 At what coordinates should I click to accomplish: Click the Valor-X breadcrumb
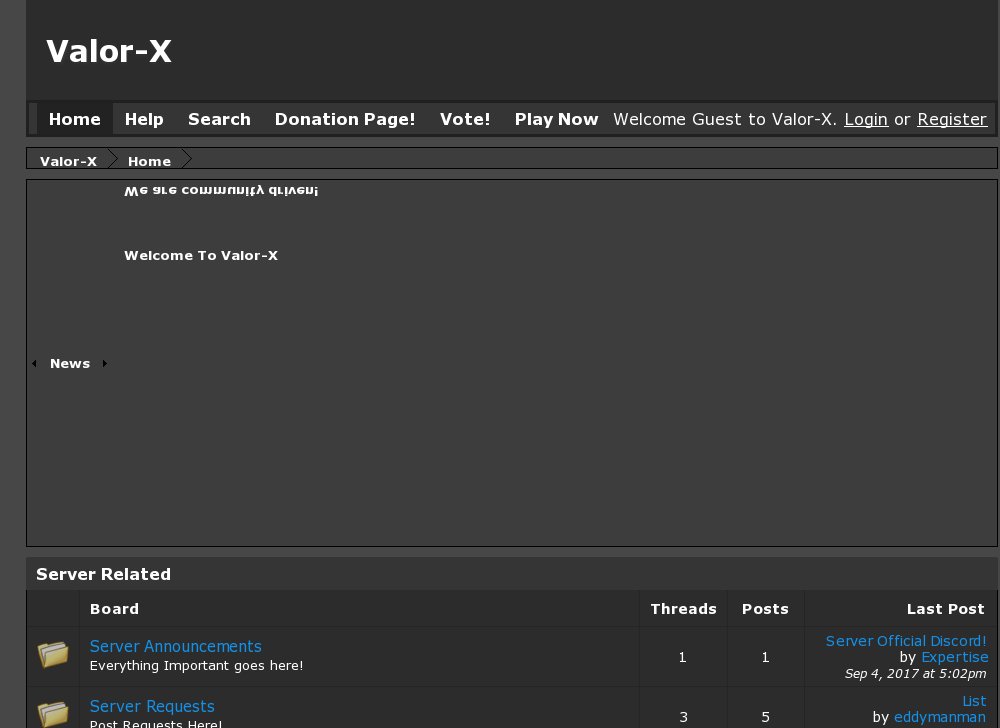pos(68,161)
